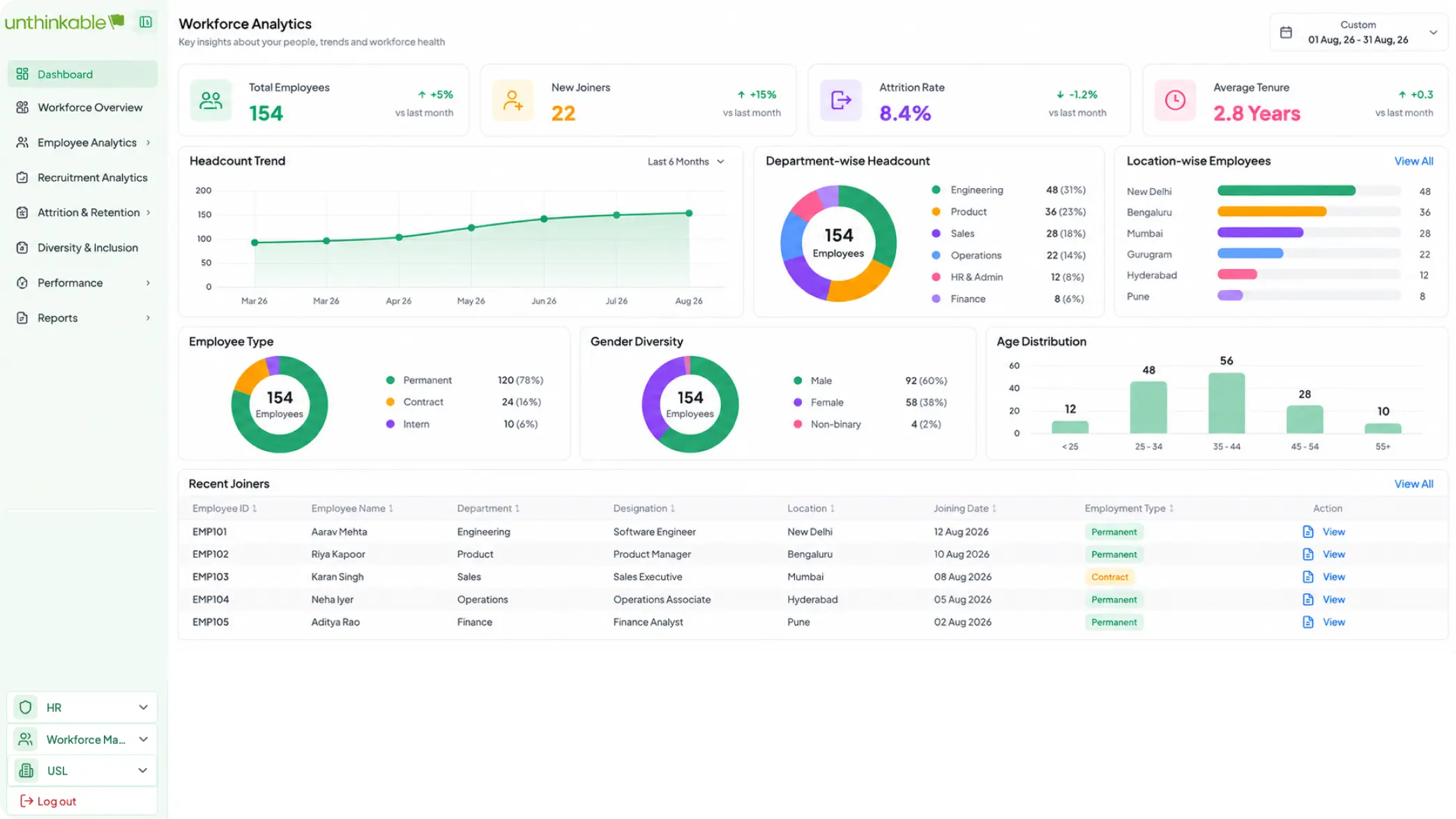Click the USL building icon
The height and width of the screenshot is (819, 1456).
click(x=26, y=770)
